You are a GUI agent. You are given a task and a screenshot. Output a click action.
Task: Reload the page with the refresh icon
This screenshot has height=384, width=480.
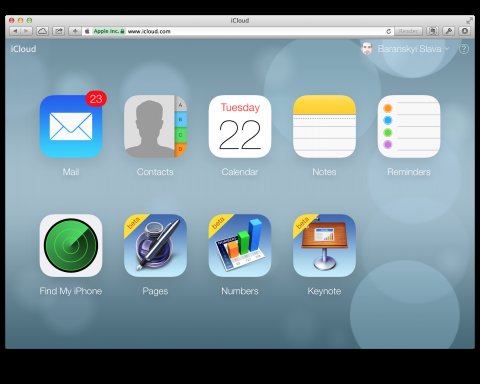click(388, 31)
